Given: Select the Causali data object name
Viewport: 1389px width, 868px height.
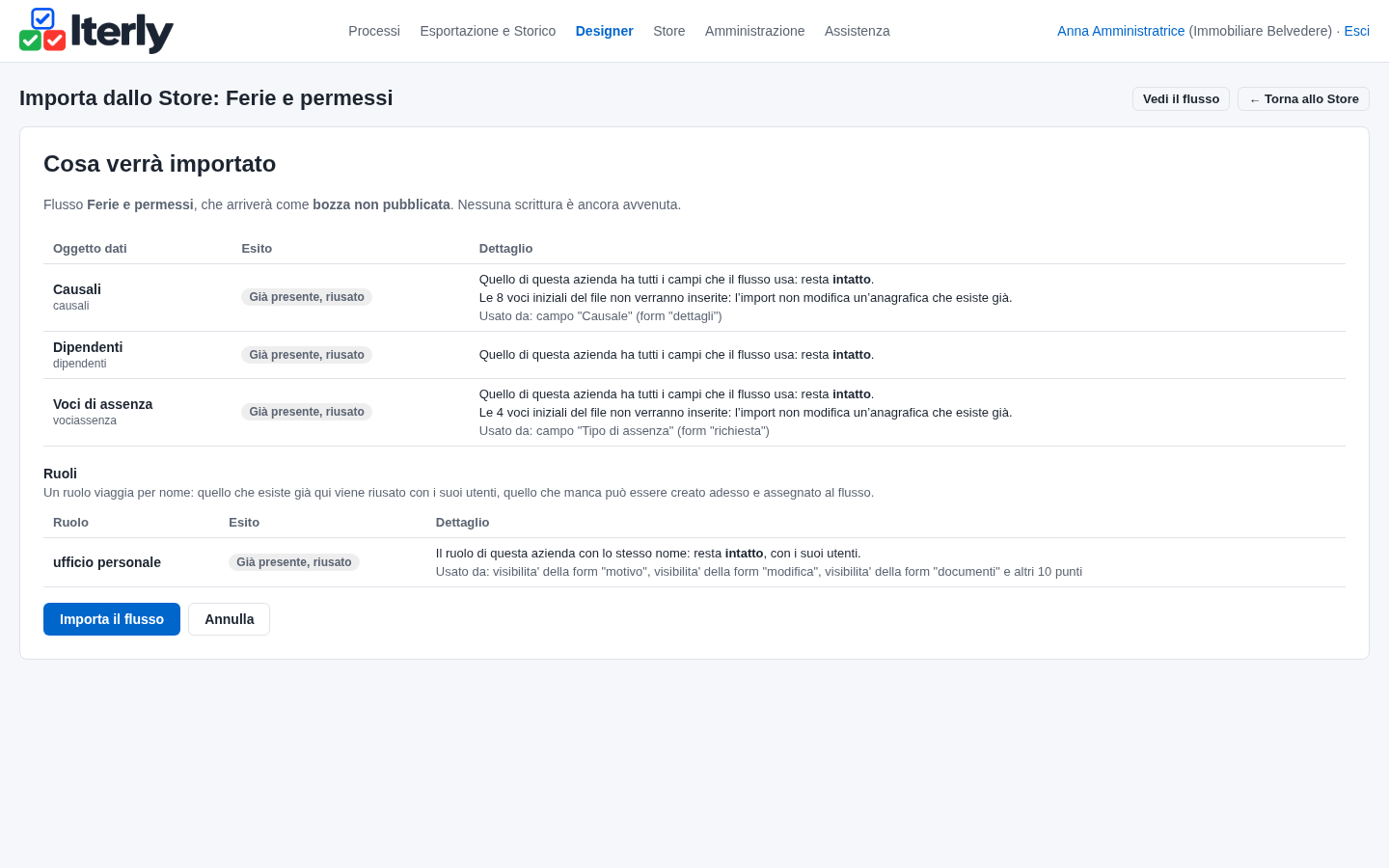Looking at the screenshot, I should 77,289.
